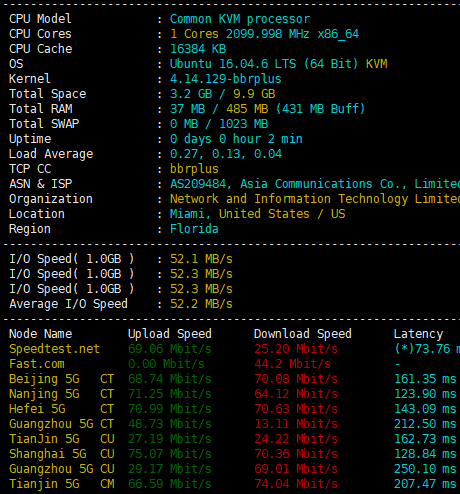Click '3.2 GB / 9.9 GB' space value
The image size is (460, 494).
point(223,94)
